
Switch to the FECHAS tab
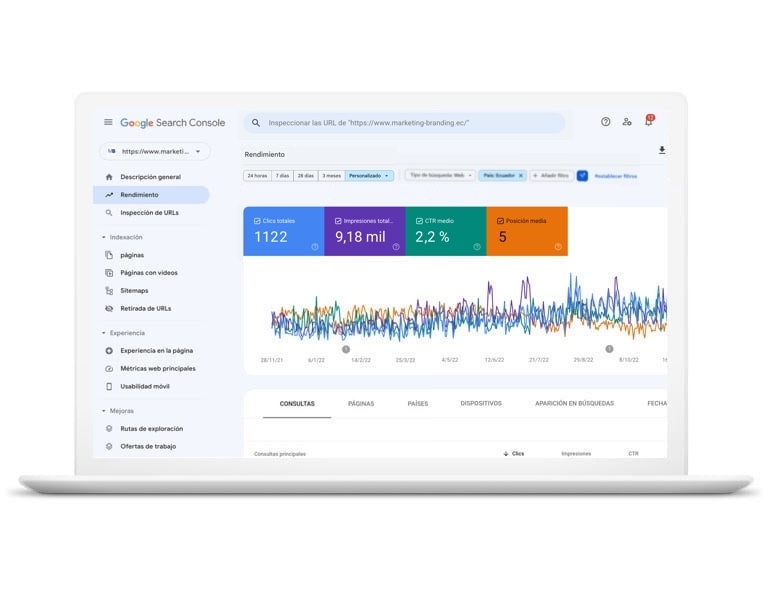click(657, 403)
